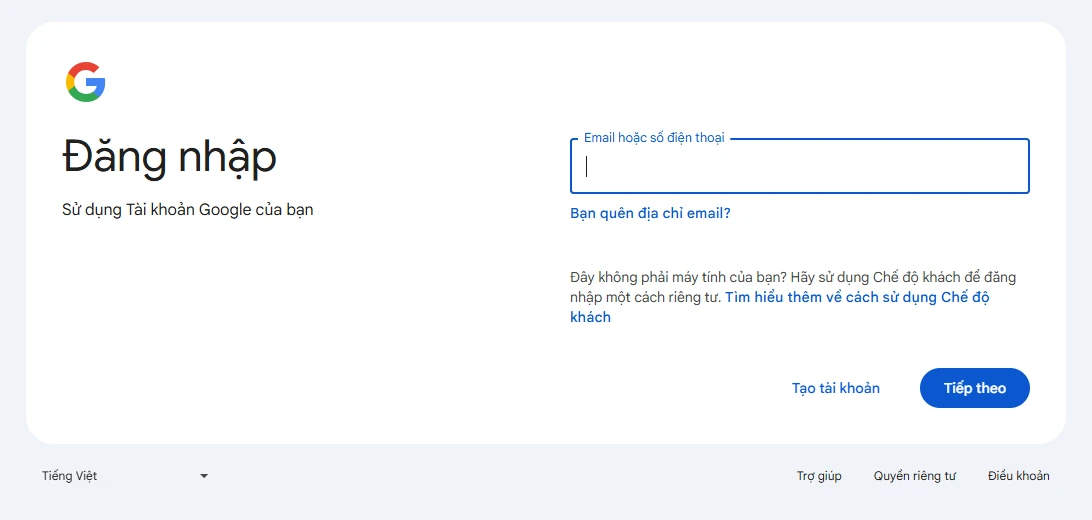The width and height of the screenshot is (1092, 520).
Task: Focus the "Email hoặc số điện thoại" input field
Action: pyautogui.click(x=800, y=167)
